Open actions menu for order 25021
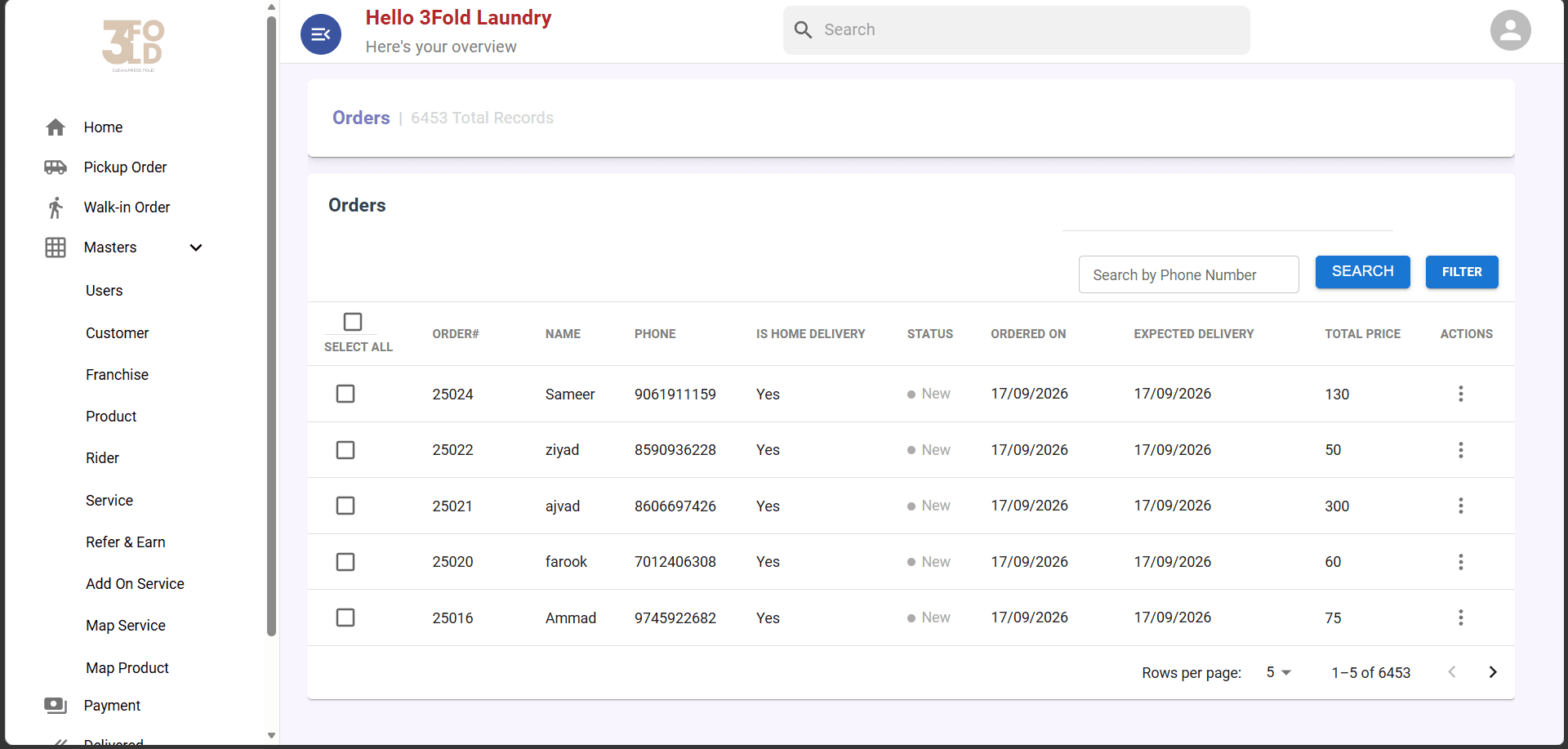The height and width of the screenshot is (749, 1568). (x=1461, y=506)
